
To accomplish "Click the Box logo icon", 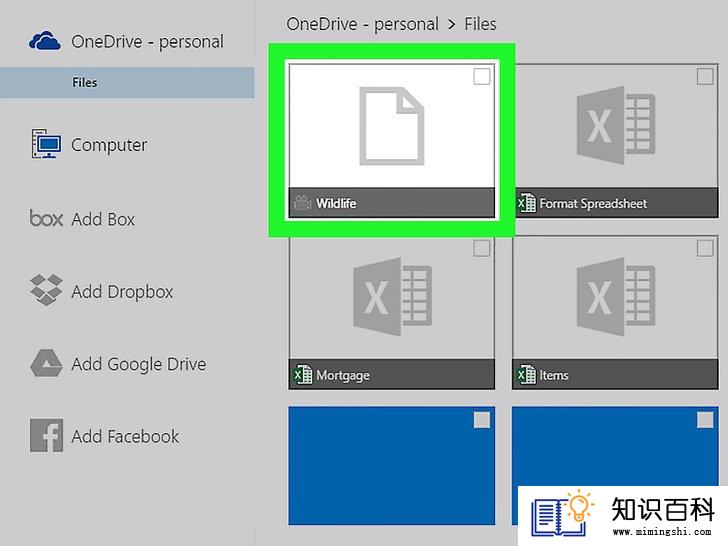I will [x=46, y=218].
